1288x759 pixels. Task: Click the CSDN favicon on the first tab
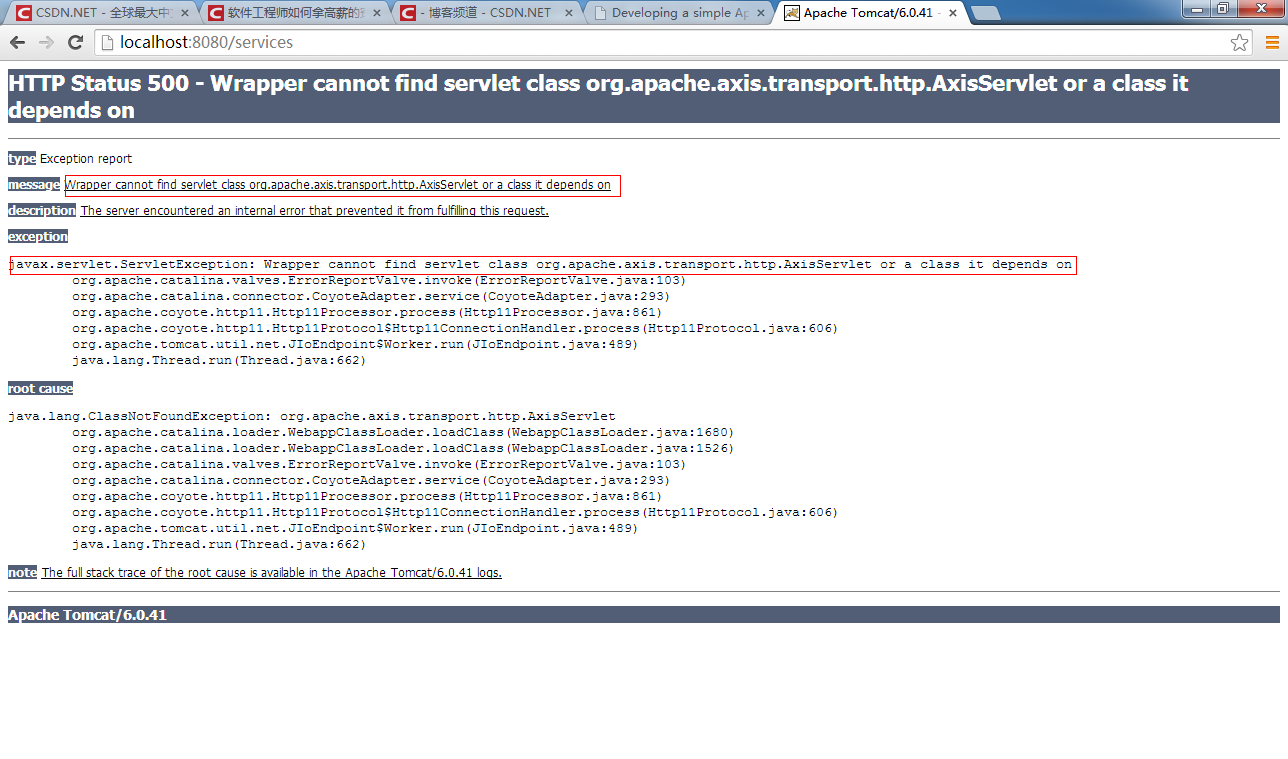(22, 13)
